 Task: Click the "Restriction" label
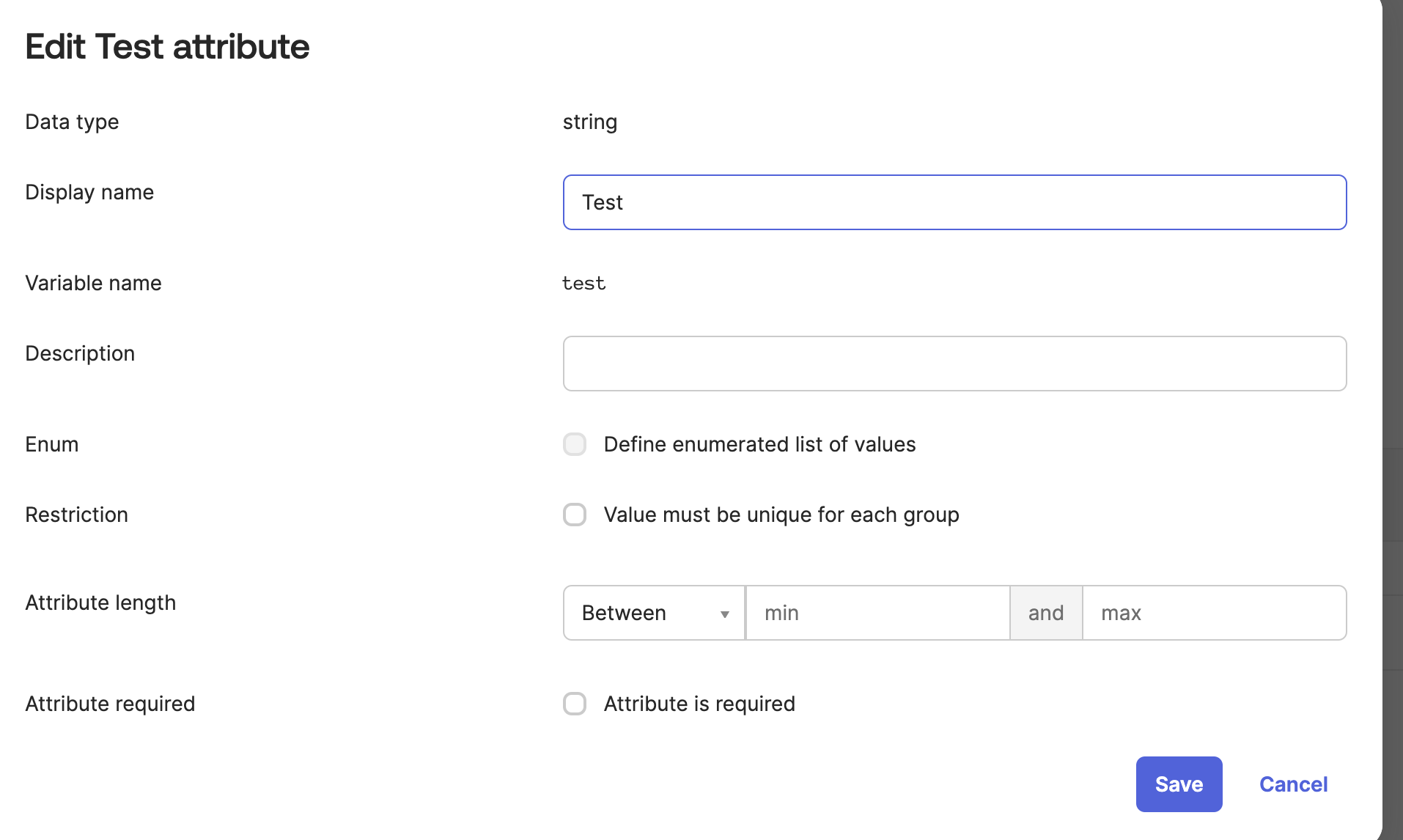[76, 515]
